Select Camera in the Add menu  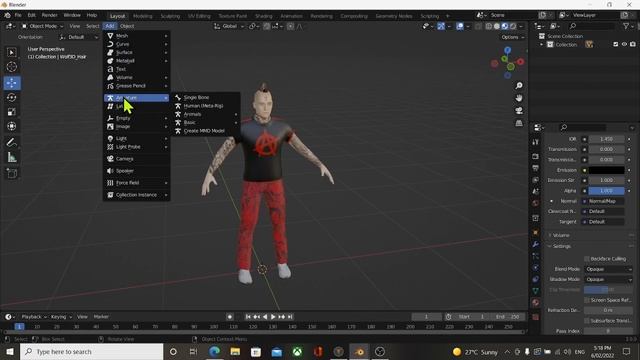(137, 159)
